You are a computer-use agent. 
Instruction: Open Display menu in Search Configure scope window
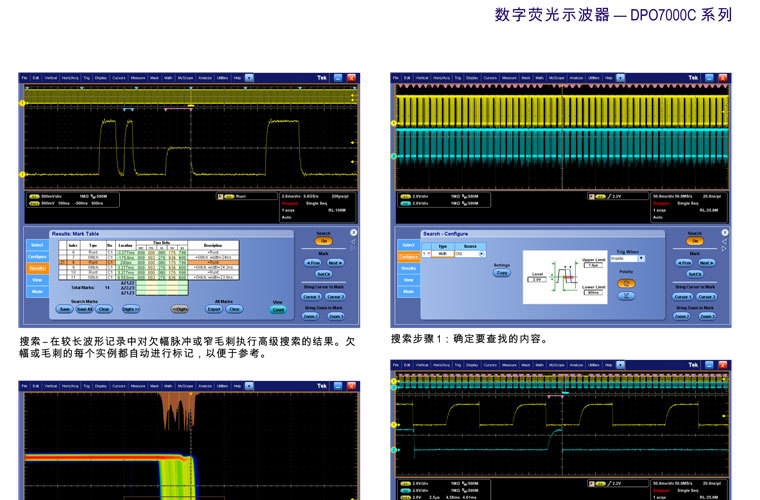point(472,78)
